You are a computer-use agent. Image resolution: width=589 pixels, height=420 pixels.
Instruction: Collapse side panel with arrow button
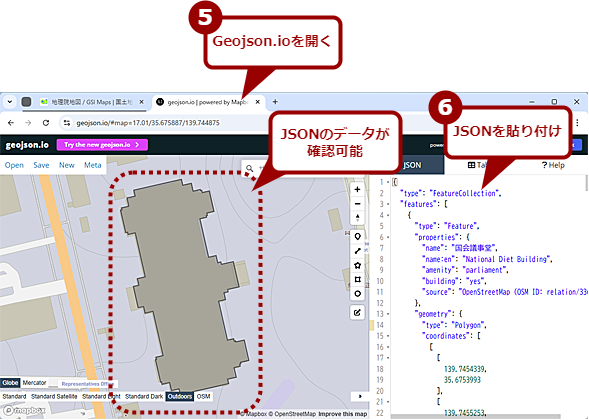click(359, 396)
